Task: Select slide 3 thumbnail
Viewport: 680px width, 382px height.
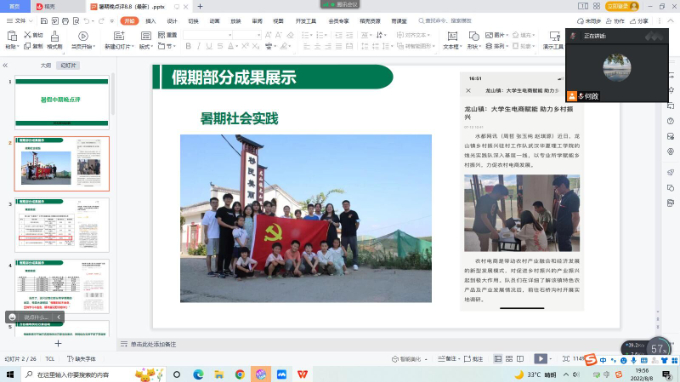Action: point(62,225)
